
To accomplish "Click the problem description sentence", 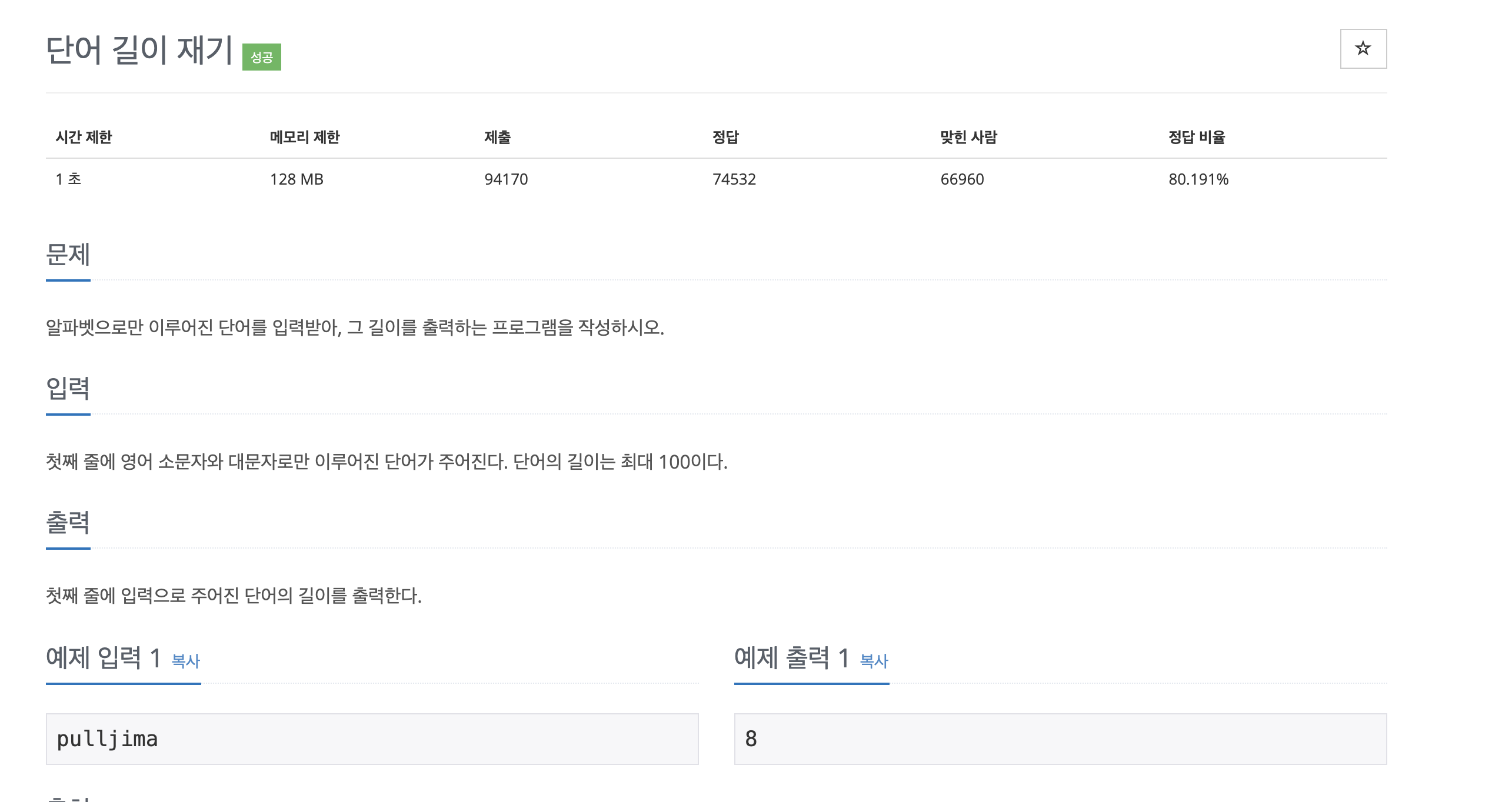I will [355, 328].
